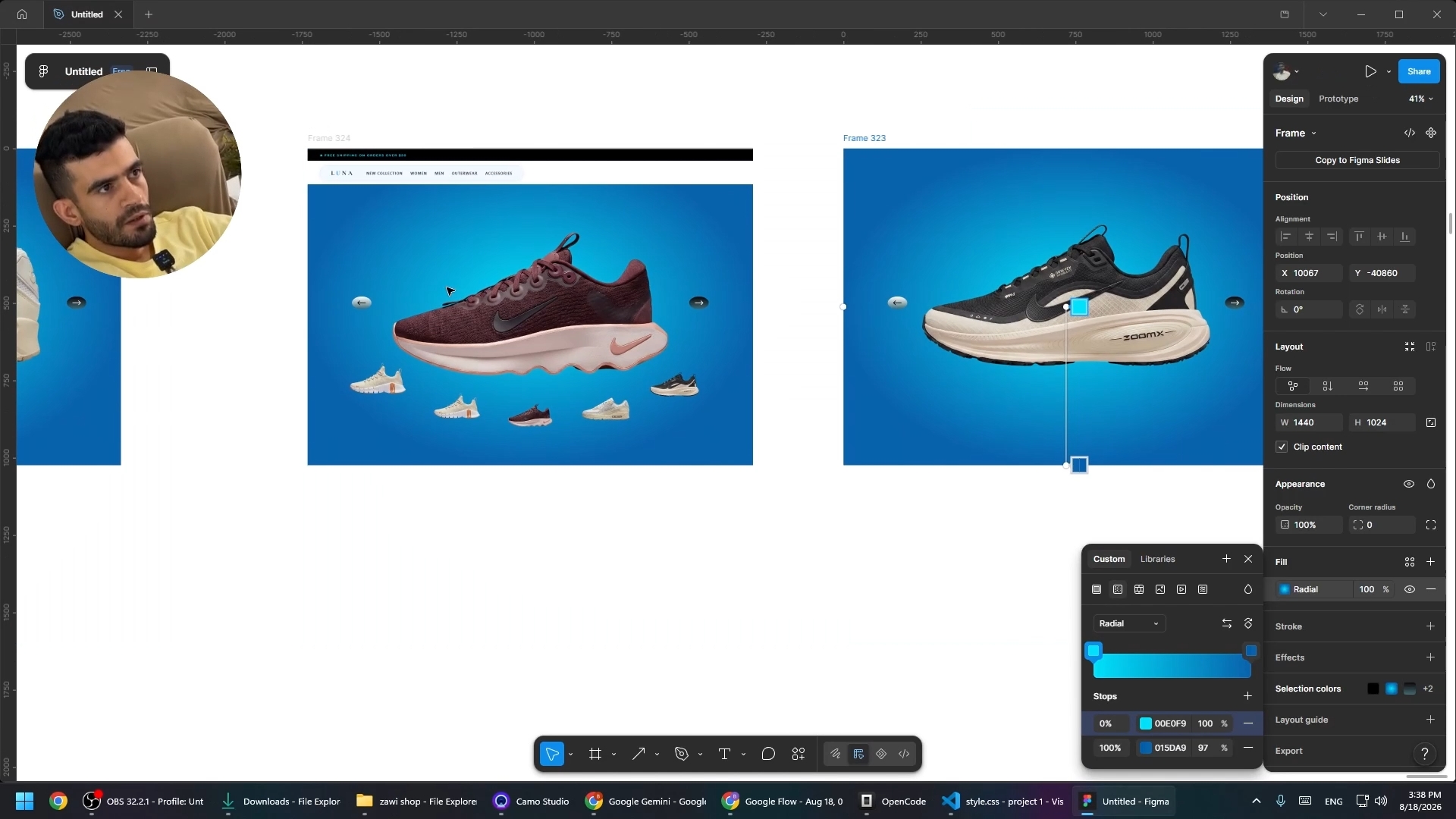Open gradient type Radial dropdown

[1129, 623]
